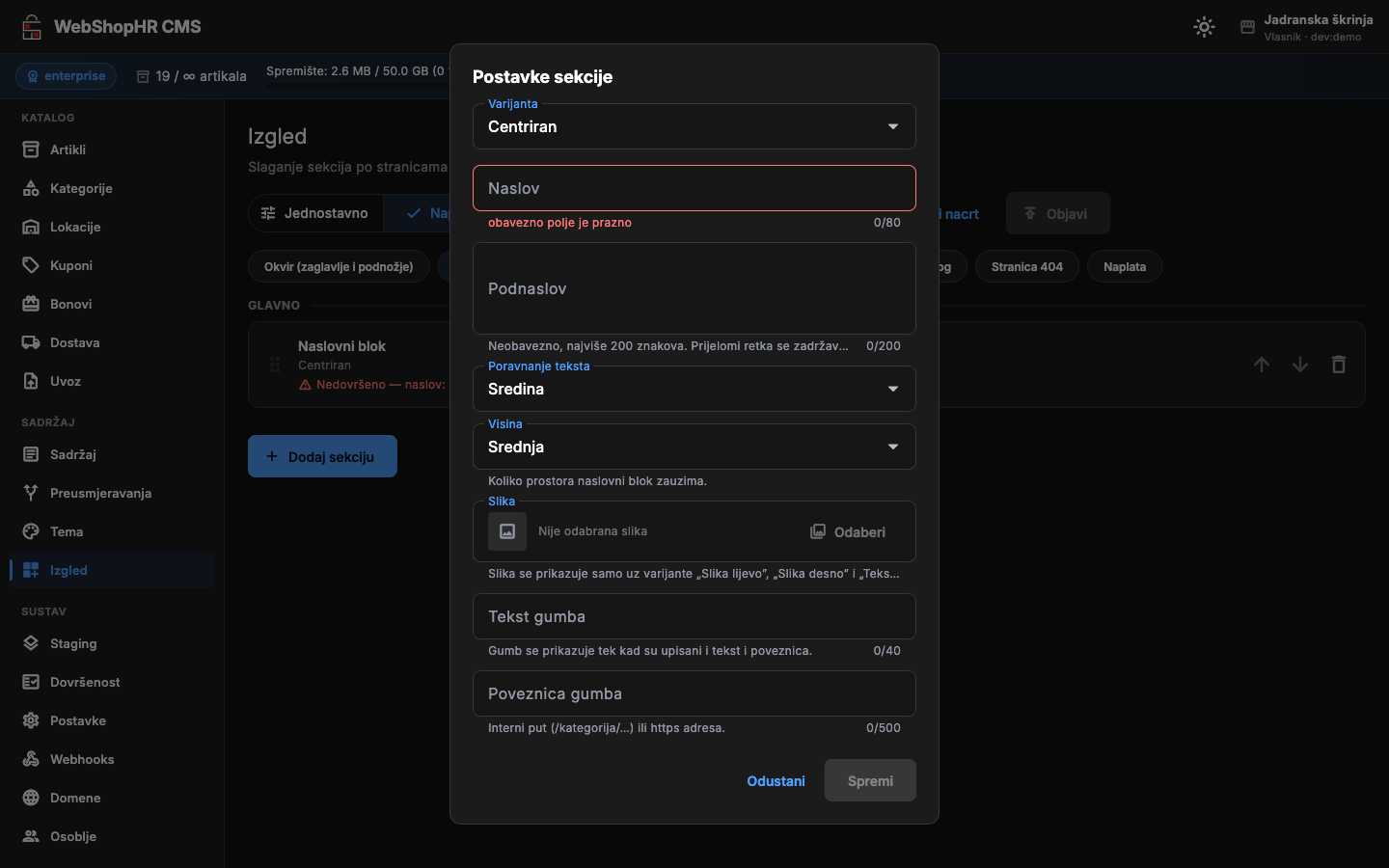The width and height of the screenshot is (1389, 868).
Task: Focus the Tekst gumba field
Action: click(694, 616)
